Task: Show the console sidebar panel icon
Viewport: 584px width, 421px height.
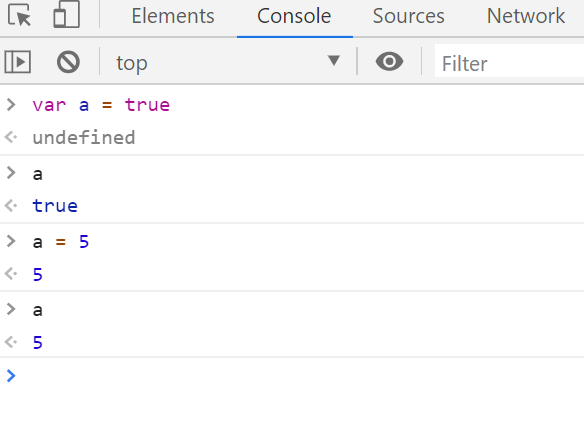Action: click(x=18, y=62)
